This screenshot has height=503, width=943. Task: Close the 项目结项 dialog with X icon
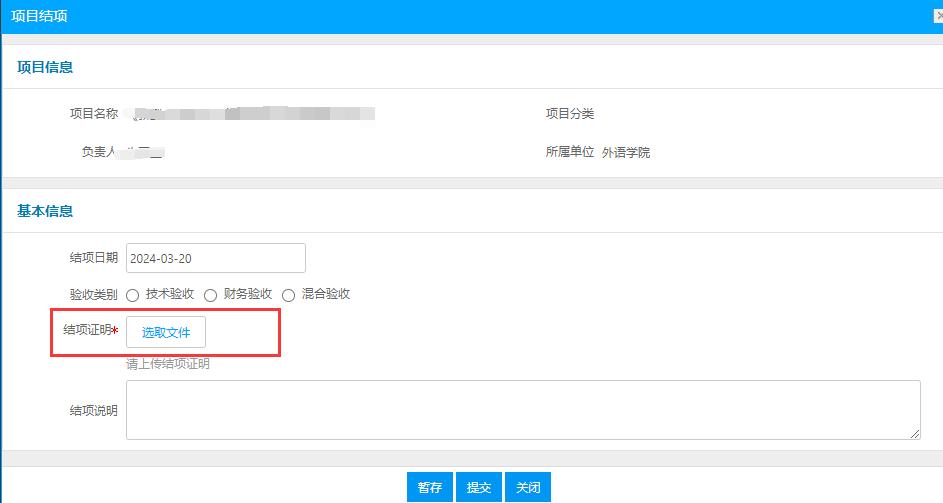pos(937,17)
